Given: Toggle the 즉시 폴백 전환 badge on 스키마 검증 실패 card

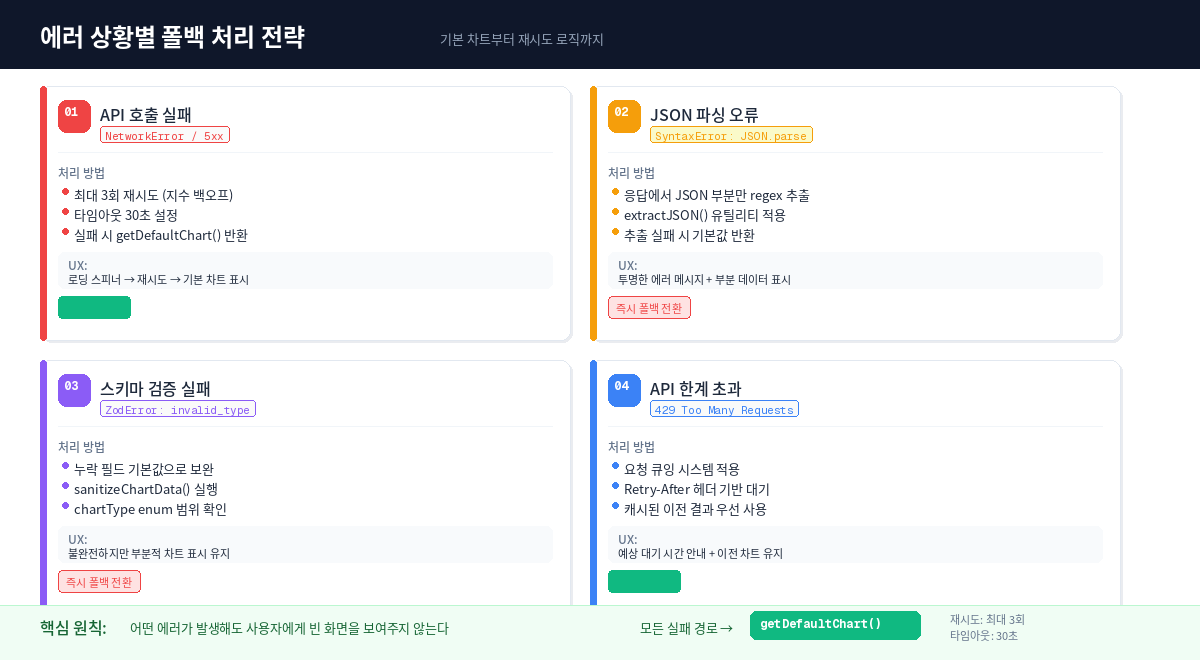Looking at the screenshot, I should 99,581.
